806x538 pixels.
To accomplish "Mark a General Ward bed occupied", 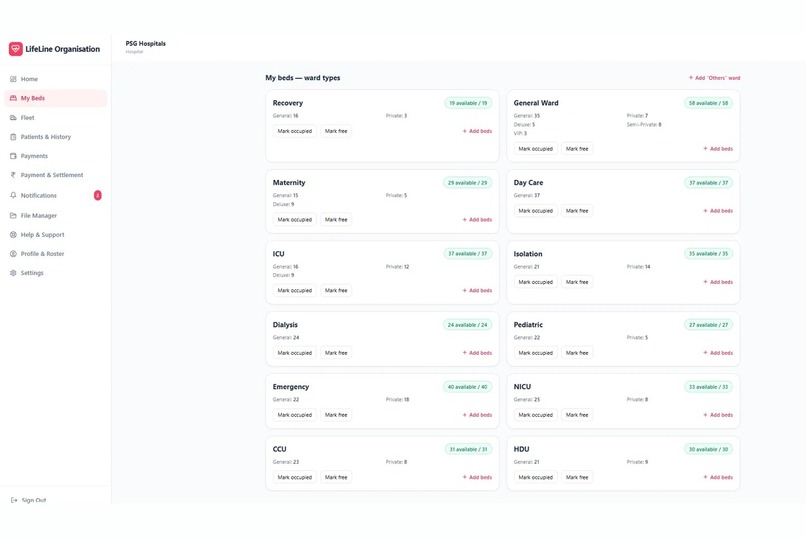I will pos(535,149).
